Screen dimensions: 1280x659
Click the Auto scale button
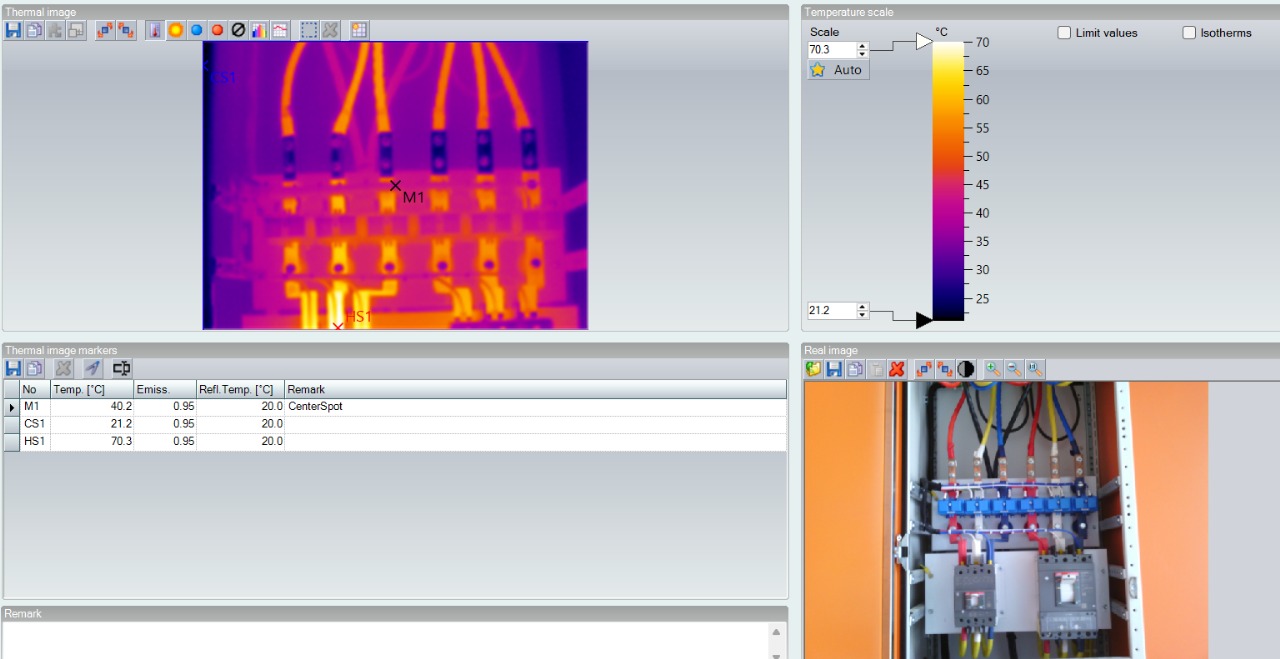(x=837, y=70)
